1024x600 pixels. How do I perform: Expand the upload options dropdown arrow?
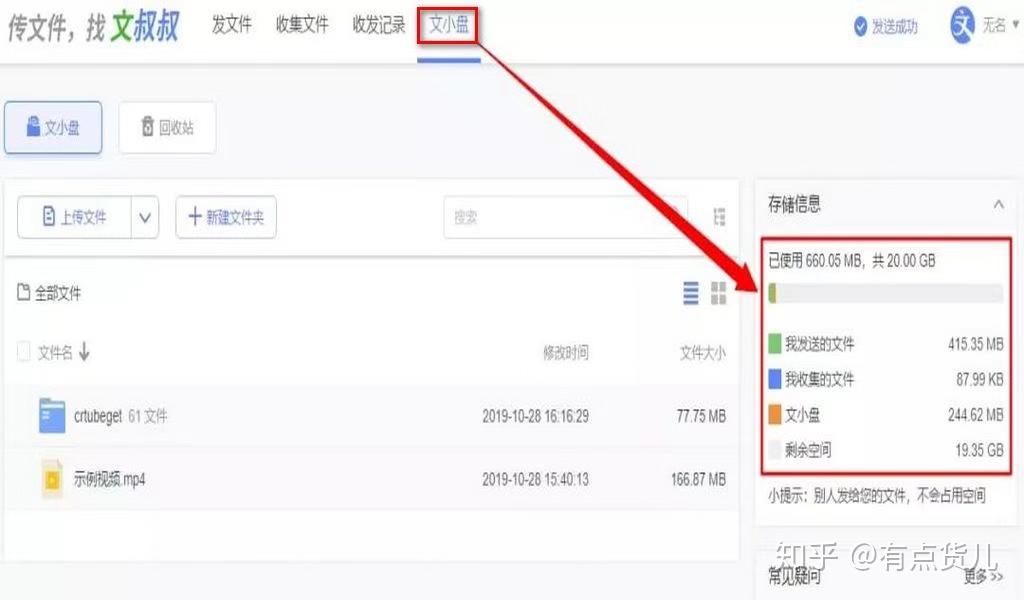coord(146,216)
